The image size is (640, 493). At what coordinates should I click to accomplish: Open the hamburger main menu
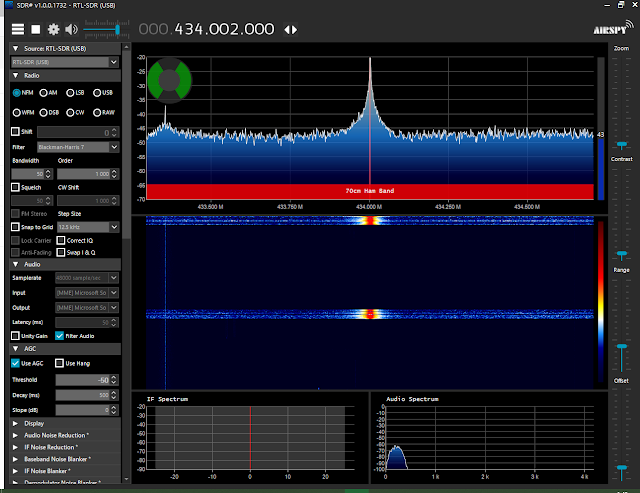pos(18,29)
